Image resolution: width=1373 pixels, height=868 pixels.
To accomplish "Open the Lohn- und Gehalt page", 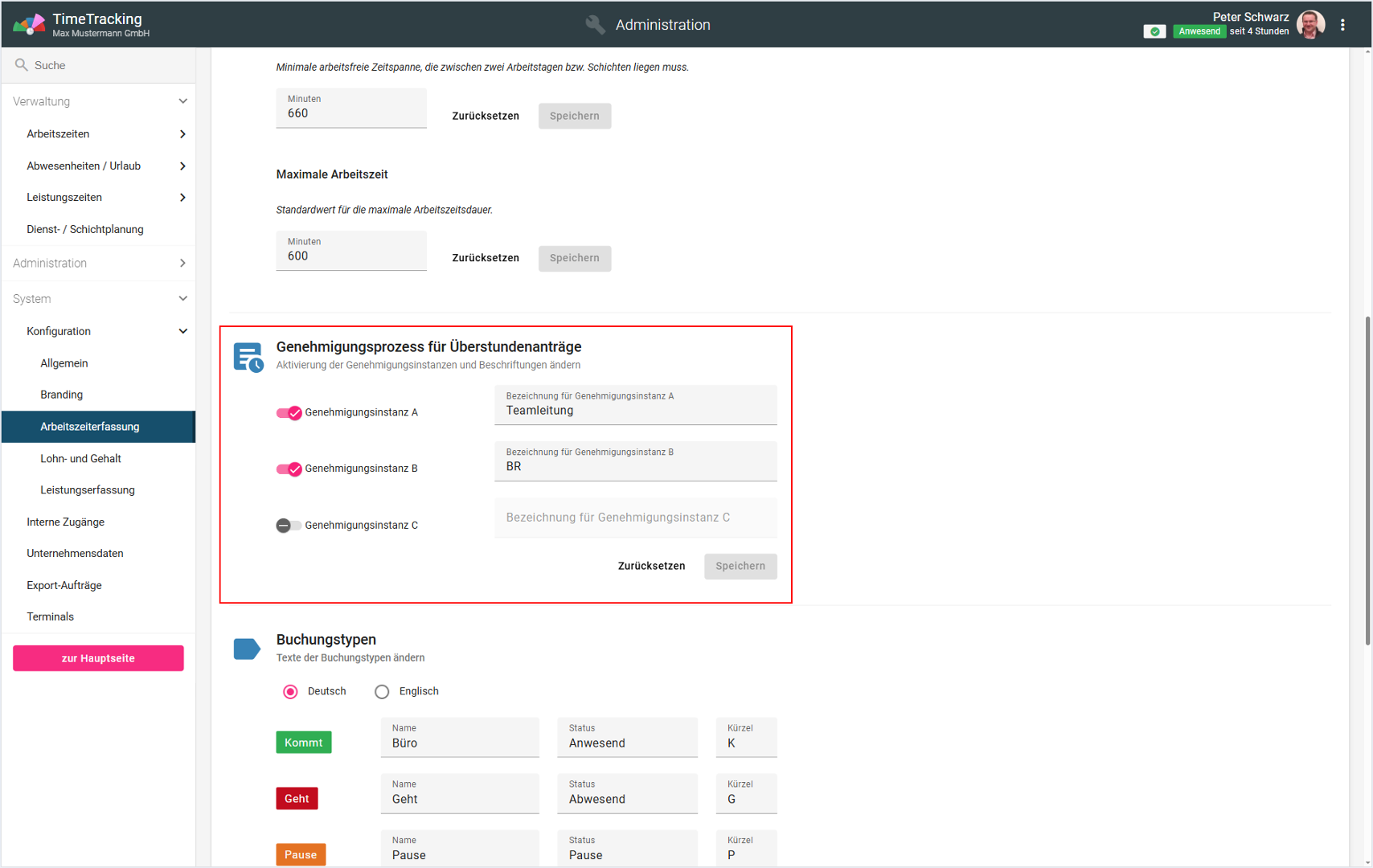I will (80, 458).
